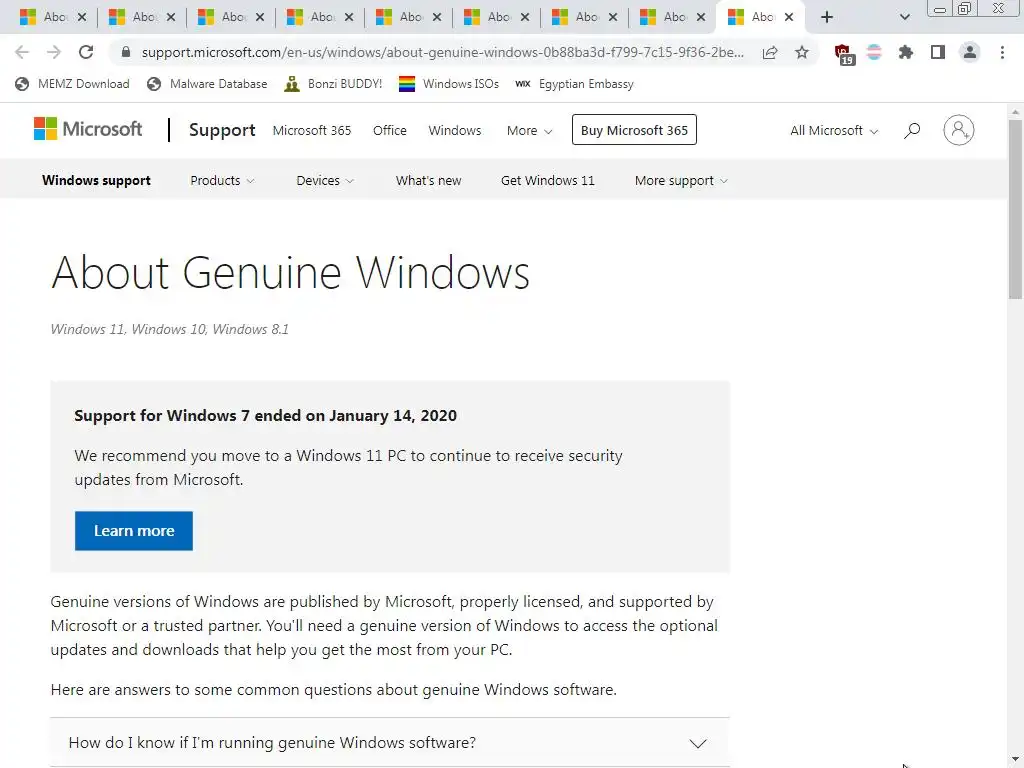Open What's new link
The width and height of the screenshot is (1024, 768).
(428, 180)
